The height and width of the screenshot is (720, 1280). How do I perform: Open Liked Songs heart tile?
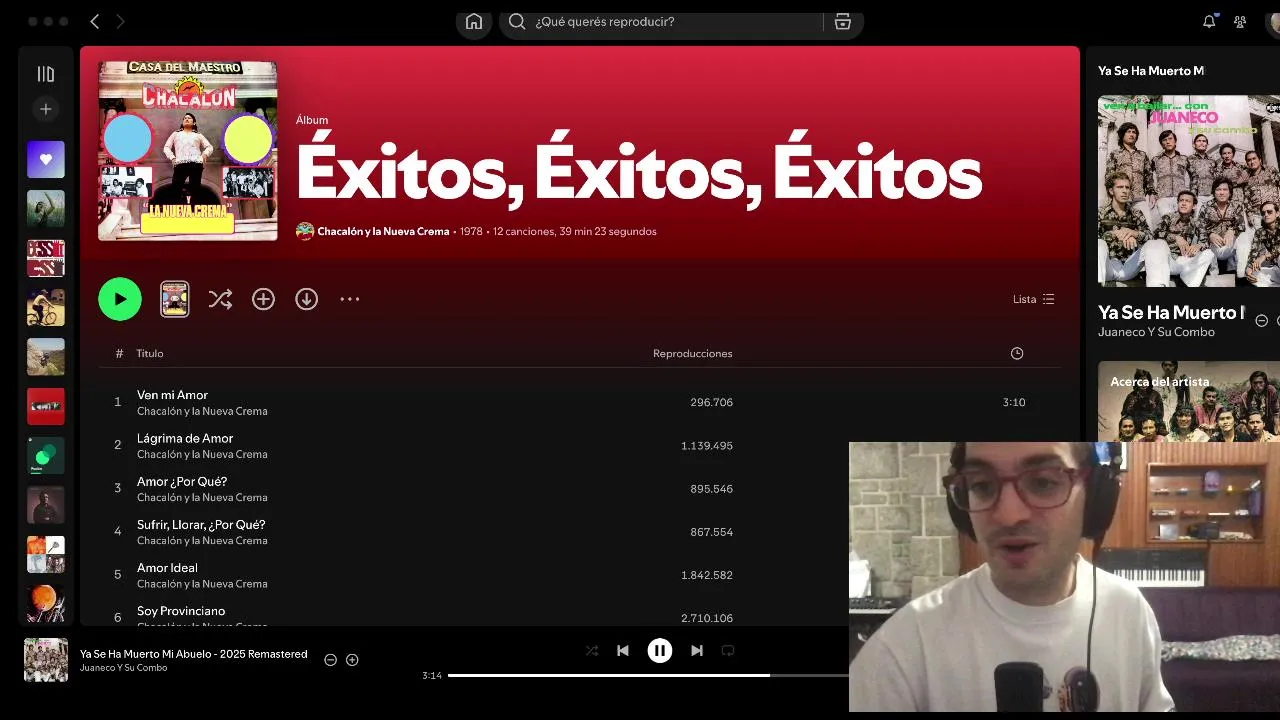coord(45,160)
